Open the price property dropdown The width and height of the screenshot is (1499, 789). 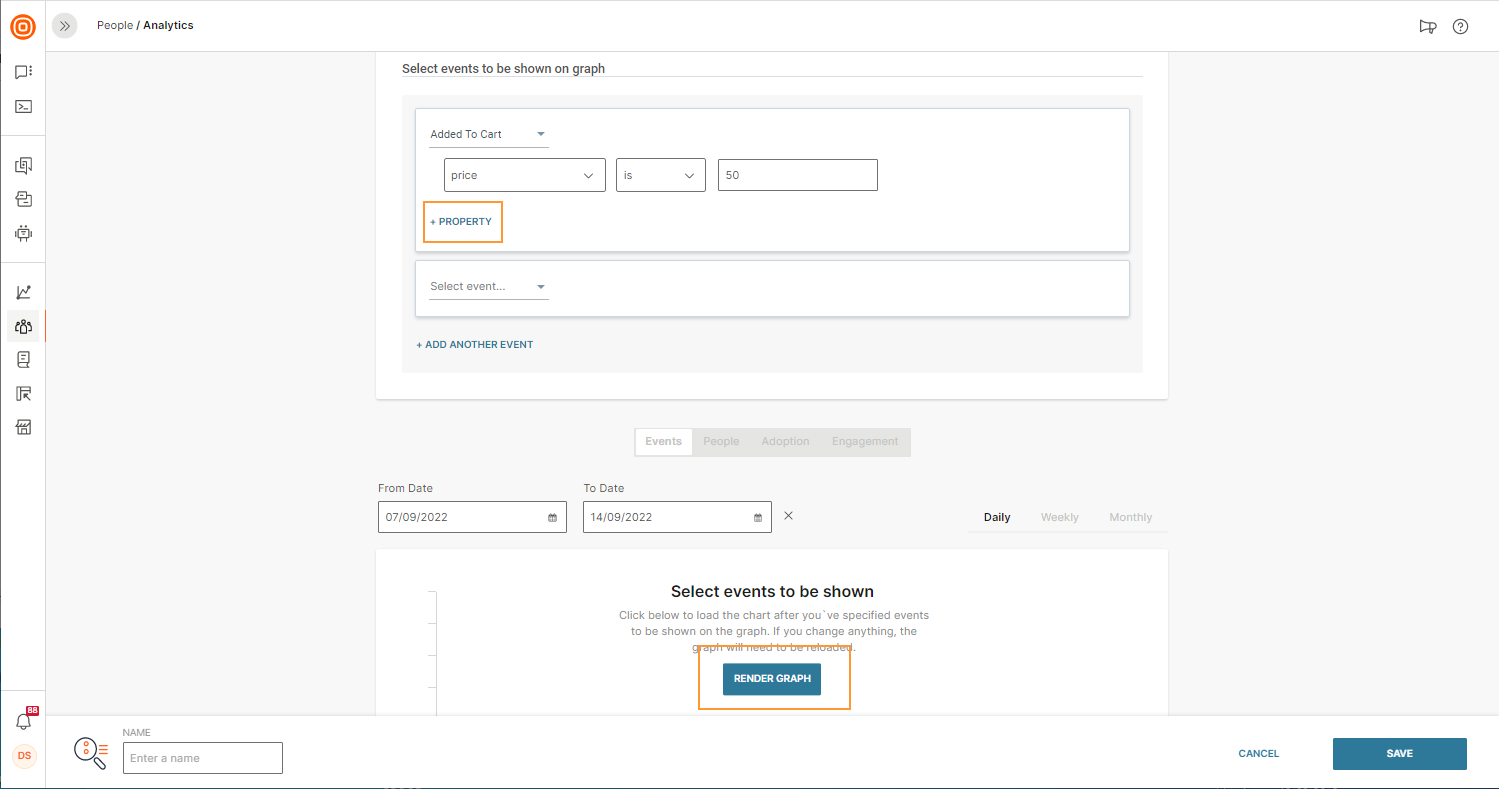coord(525,175)
